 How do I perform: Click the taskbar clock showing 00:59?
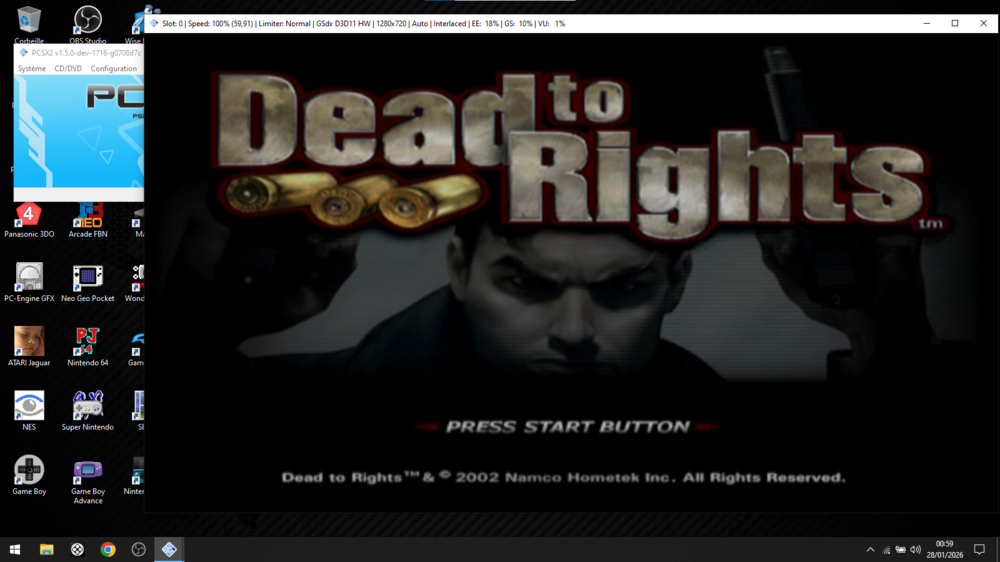[944, 549]
